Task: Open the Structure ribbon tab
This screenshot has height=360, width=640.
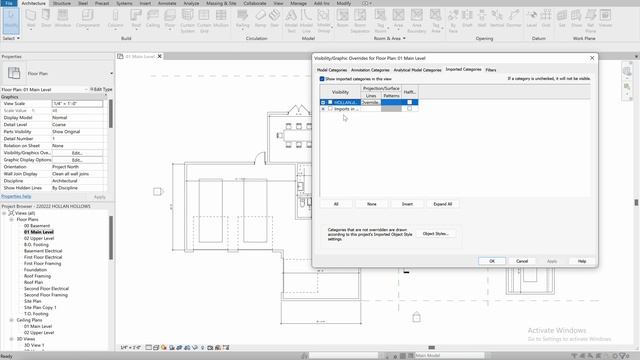Action: (62, 3)
